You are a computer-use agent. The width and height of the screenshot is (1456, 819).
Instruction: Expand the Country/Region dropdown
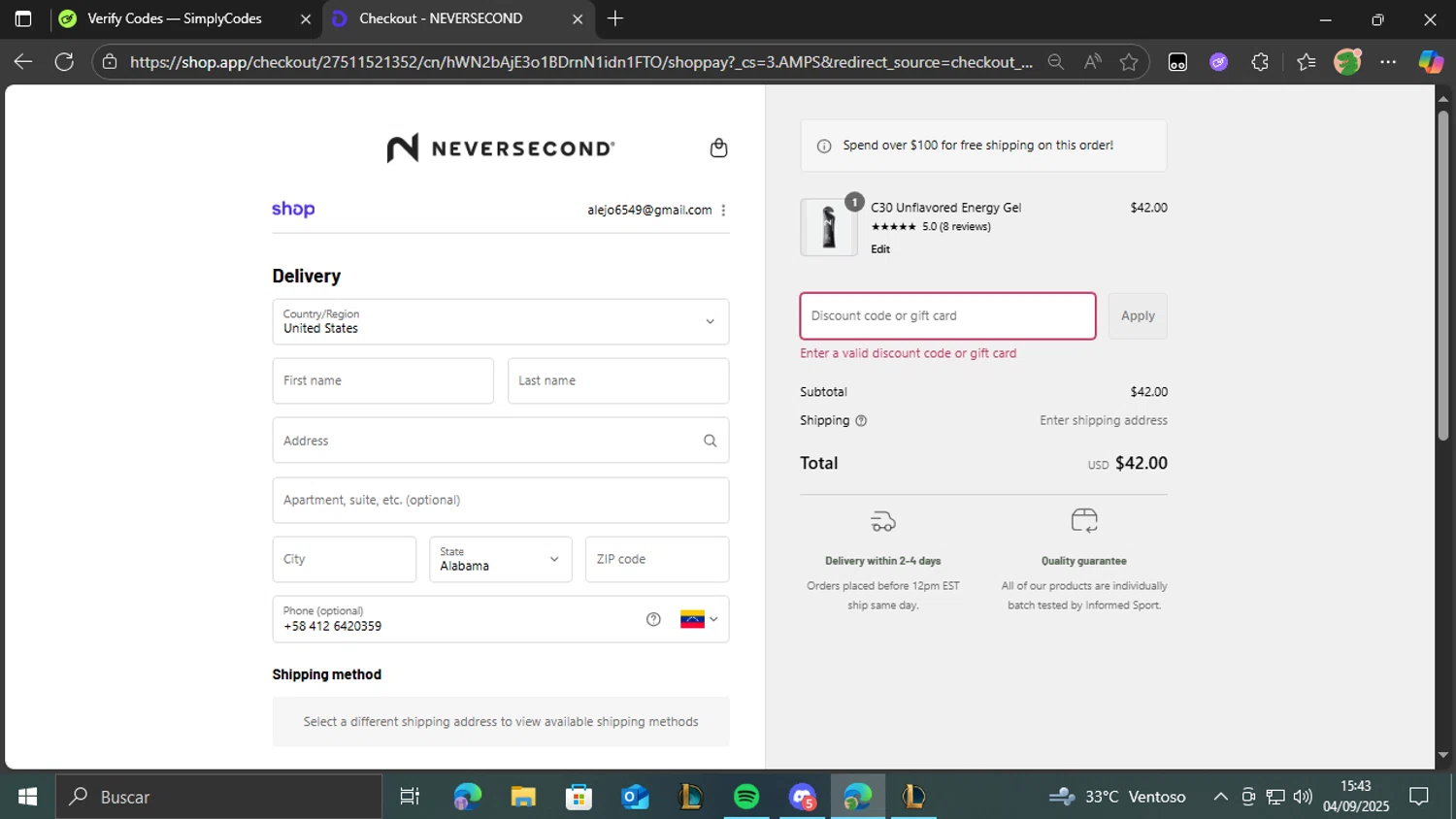(x=501, y=321)
